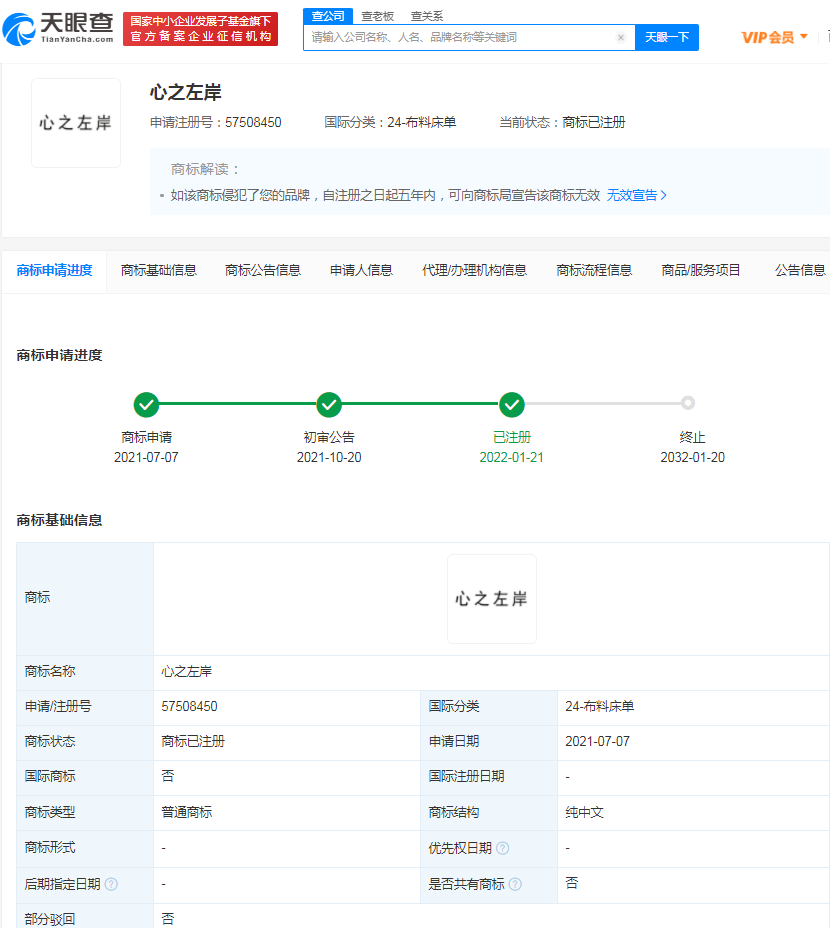Open the 无效宣告 link

tap(636, 195)
